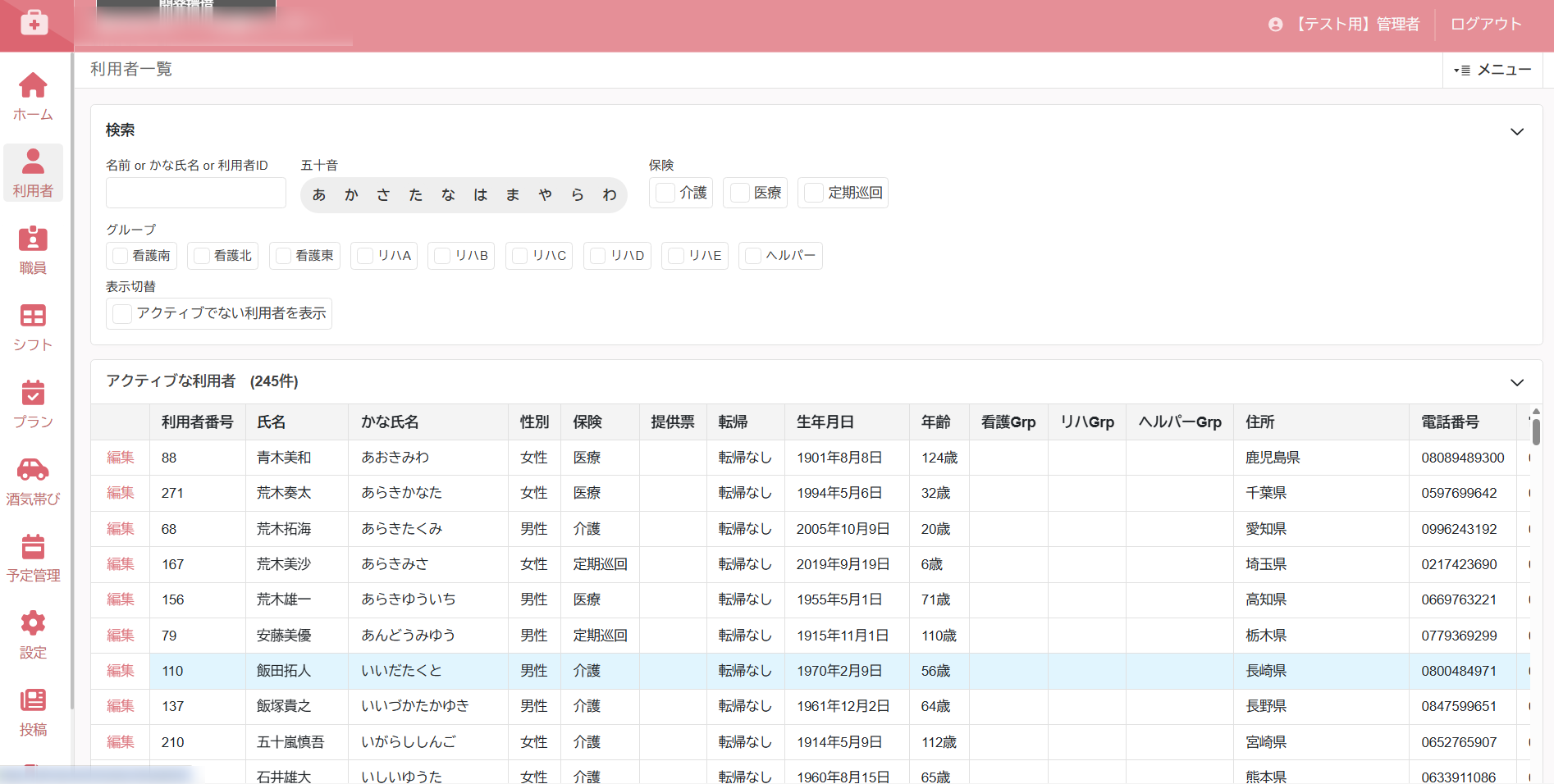The height and width of the screenshot is (784, 1554).
Task: Collapse the 検索 panel chevron
Action: pyautogui.click(x=1517, y=131)
